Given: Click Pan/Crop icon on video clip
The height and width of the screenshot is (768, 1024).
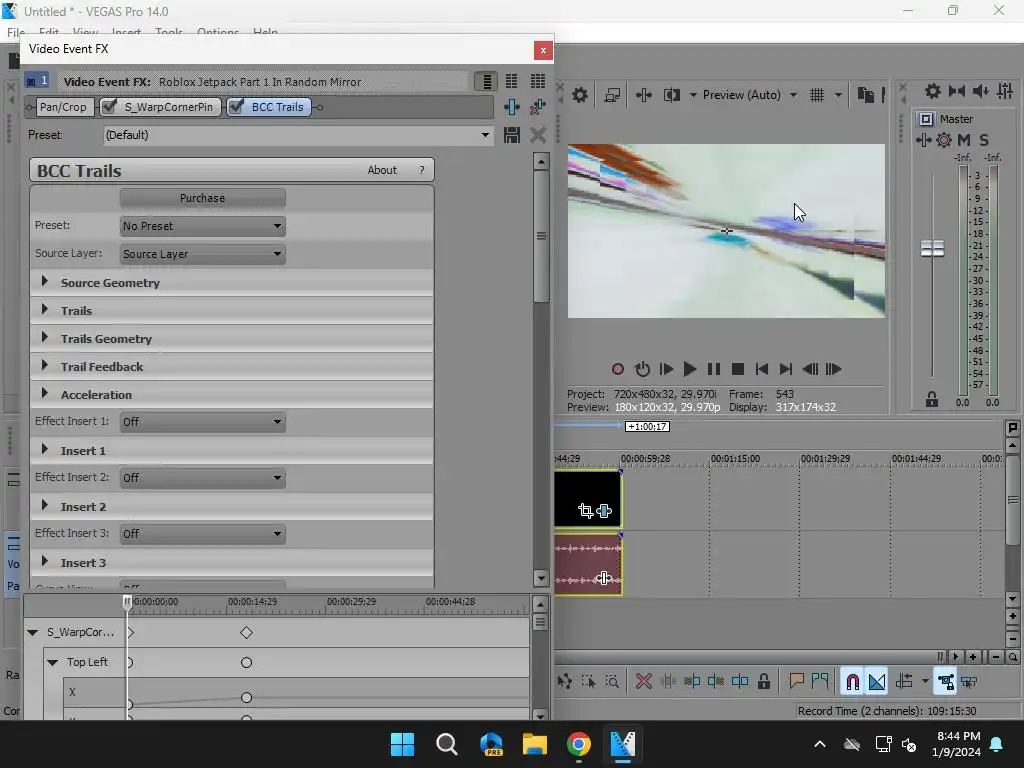Looking at the screenshot, I should click(586, 511).
